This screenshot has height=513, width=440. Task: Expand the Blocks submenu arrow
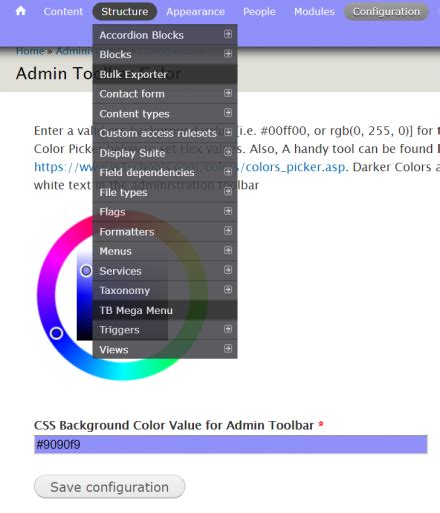(228, 54)
